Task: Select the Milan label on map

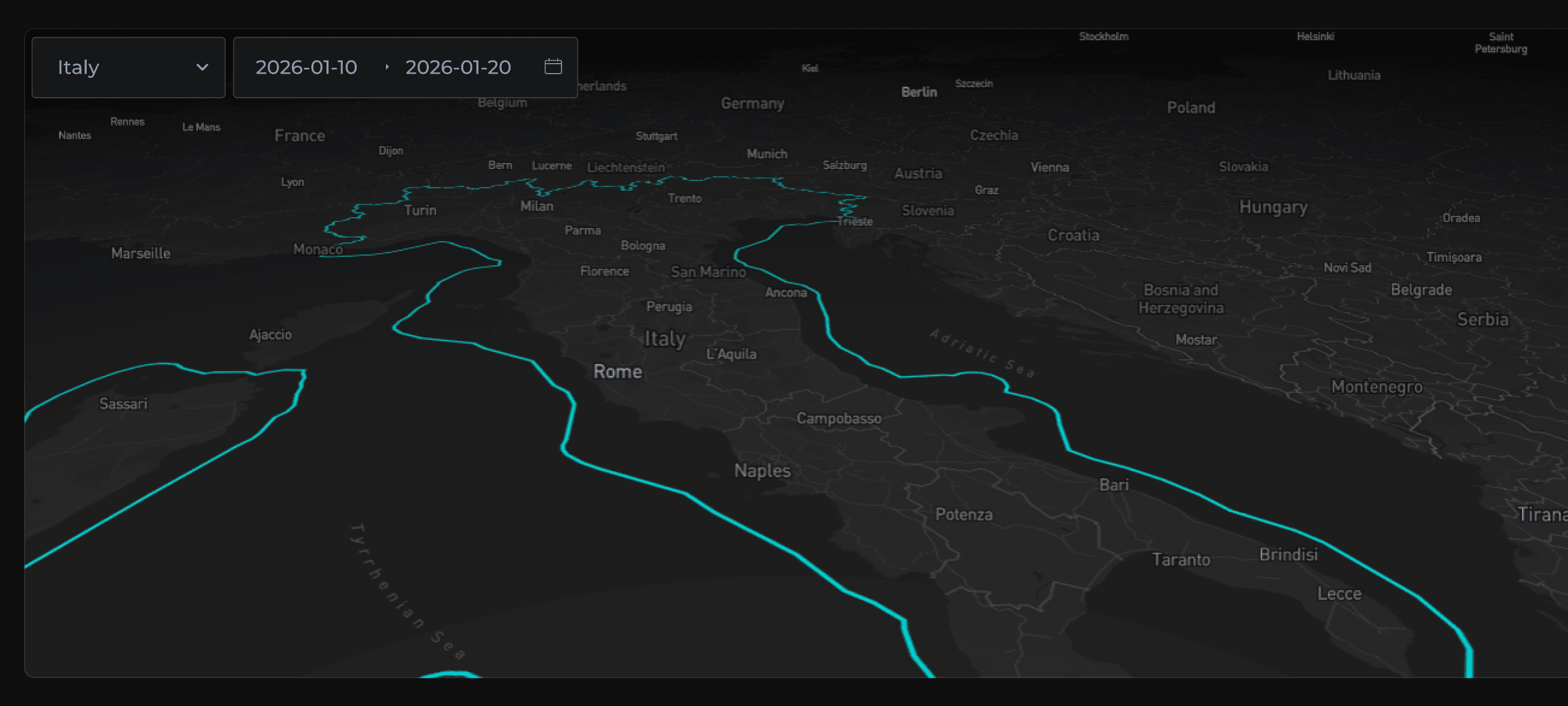Action: (536, 206)
